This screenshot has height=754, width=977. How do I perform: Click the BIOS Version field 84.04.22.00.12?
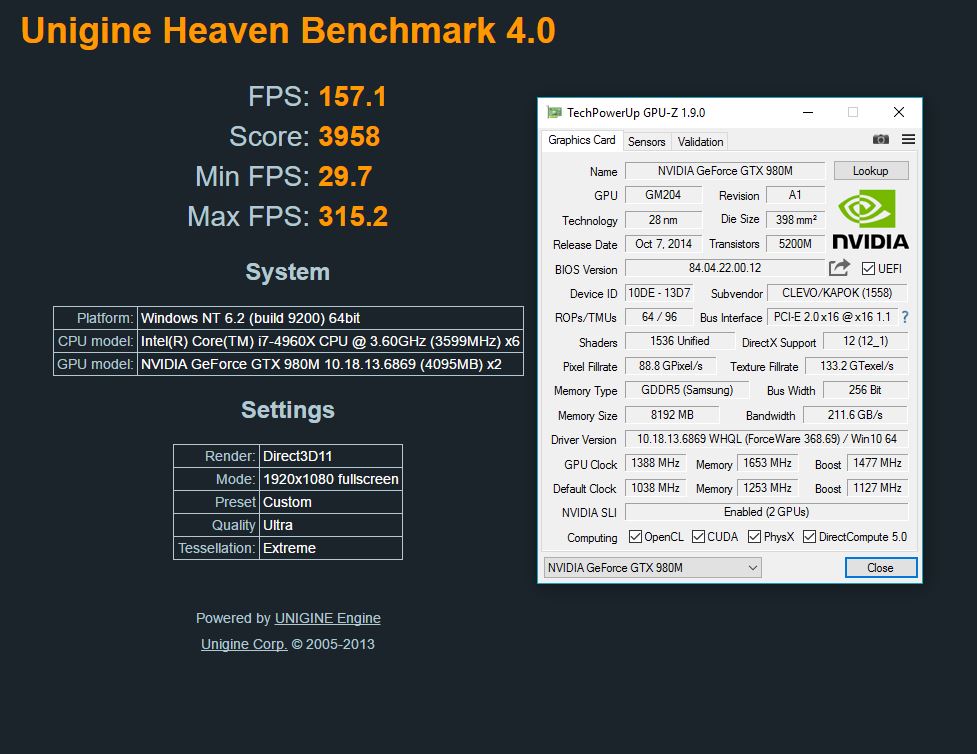725,268
